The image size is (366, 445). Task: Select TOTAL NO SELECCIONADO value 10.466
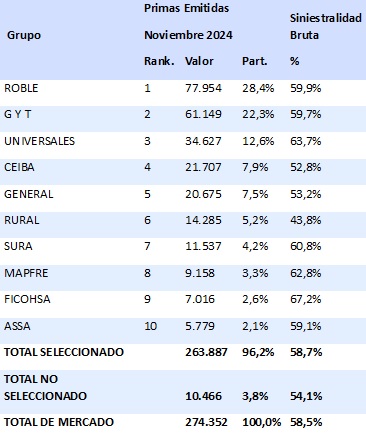point(203,396)
